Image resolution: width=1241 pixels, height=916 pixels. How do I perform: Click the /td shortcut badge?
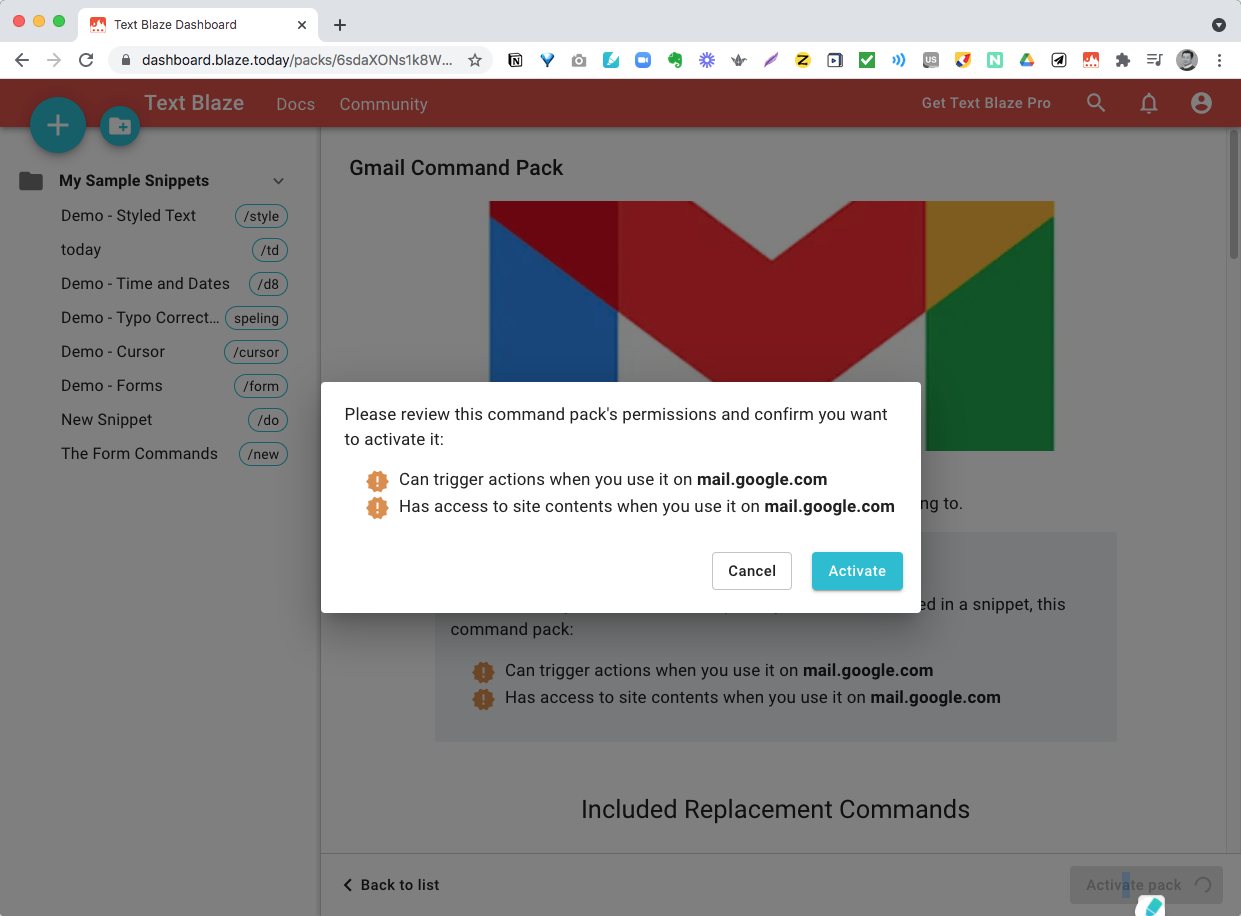click(x=270, y=250)
